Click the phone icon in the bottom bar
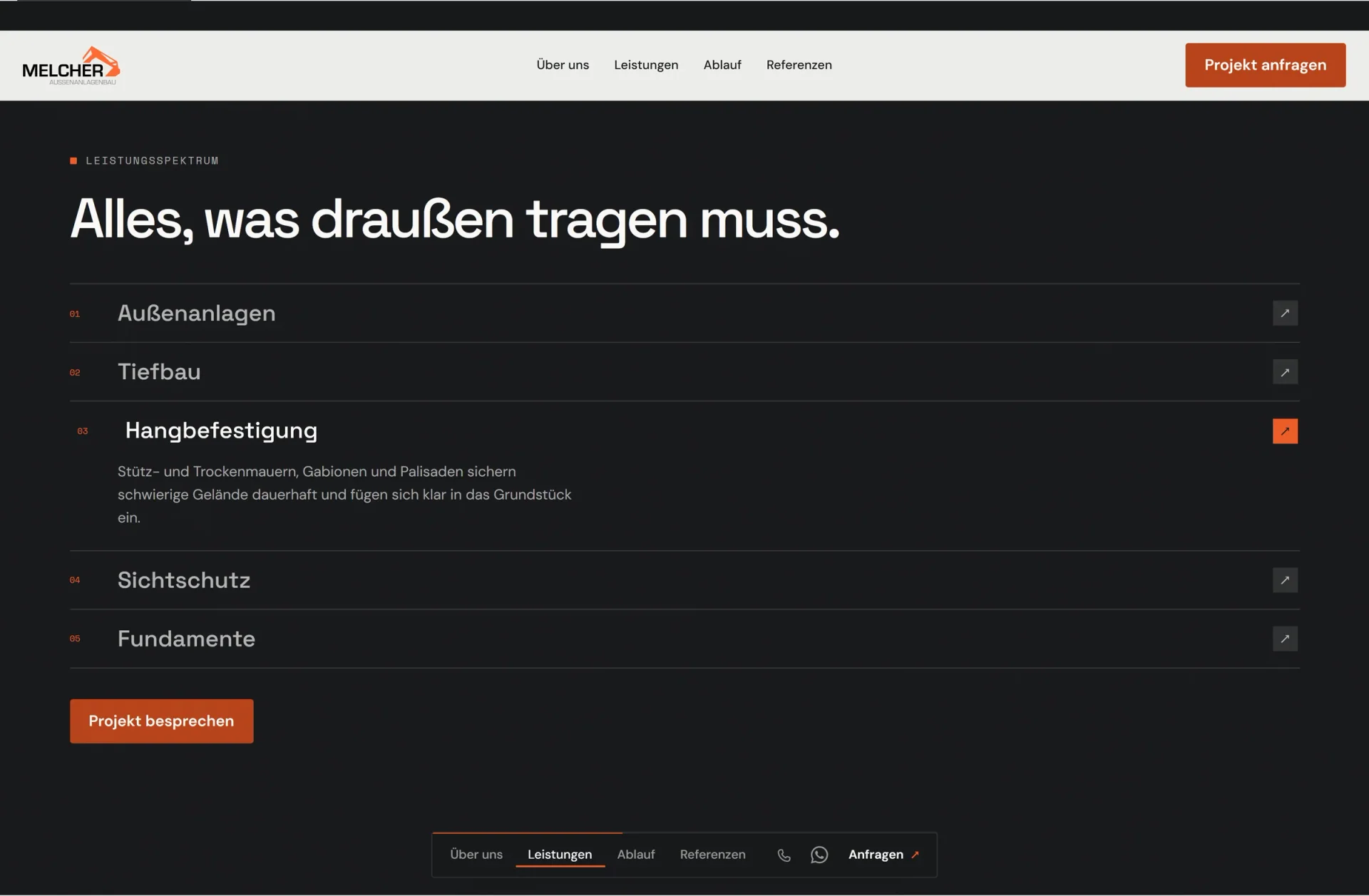This screenshot has height=896, width=1369. point(784,855)
